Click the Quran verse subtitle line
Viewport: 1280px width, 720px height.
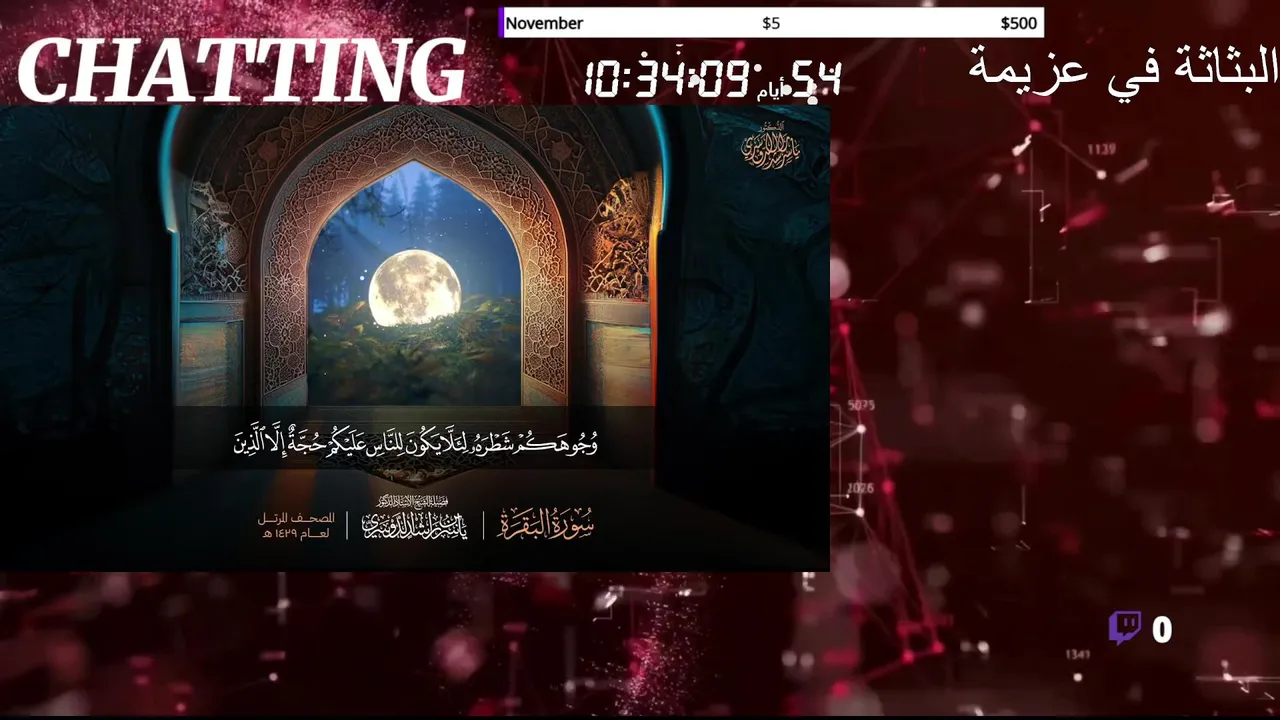(415, 442)
